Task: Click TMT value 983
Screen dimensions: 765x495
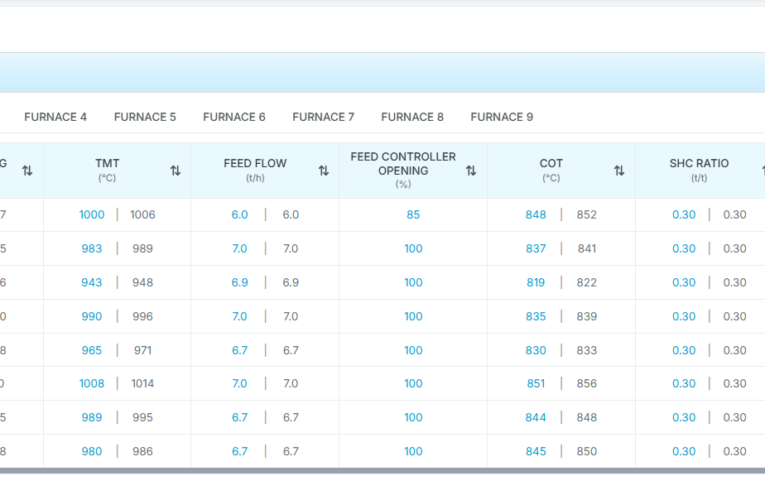Action: click(x=92, y=249)
